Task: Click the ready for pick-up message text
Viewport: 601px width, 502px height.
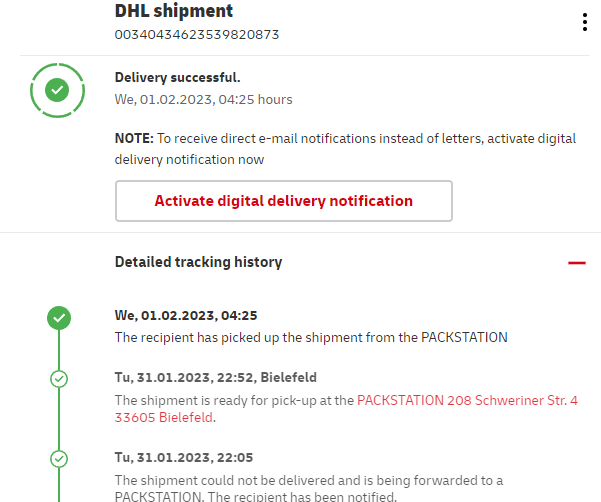Action: 235,400
